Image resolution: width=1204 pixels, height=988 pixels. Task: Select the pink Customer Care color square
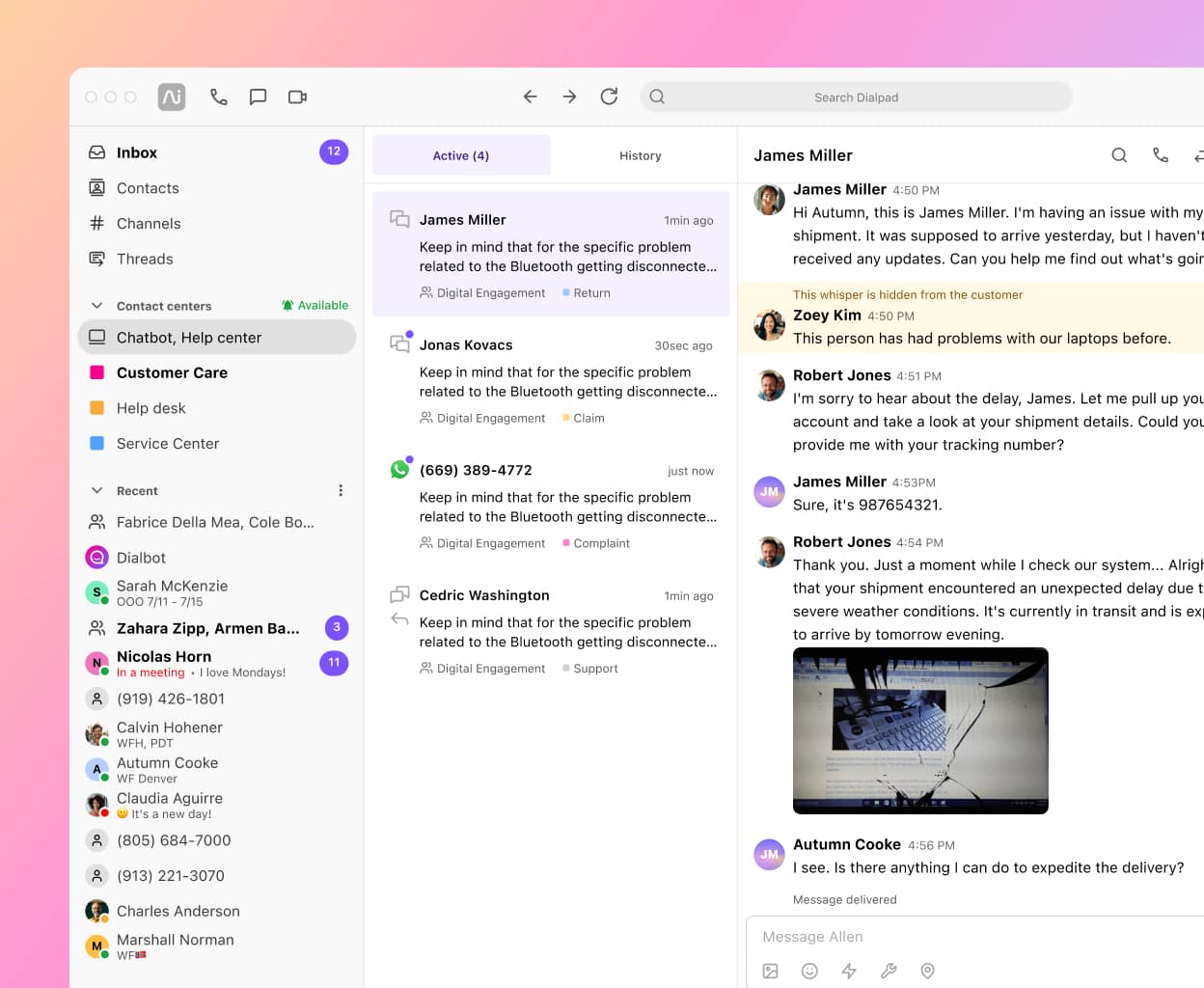tap(96, 372)
